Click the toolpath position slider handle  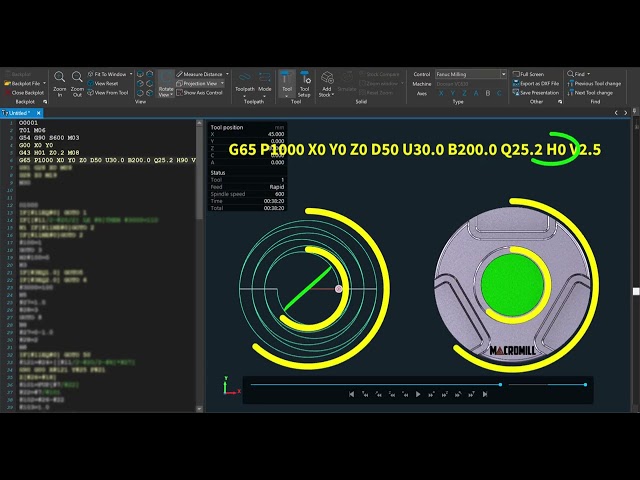(x=500, y=384)
